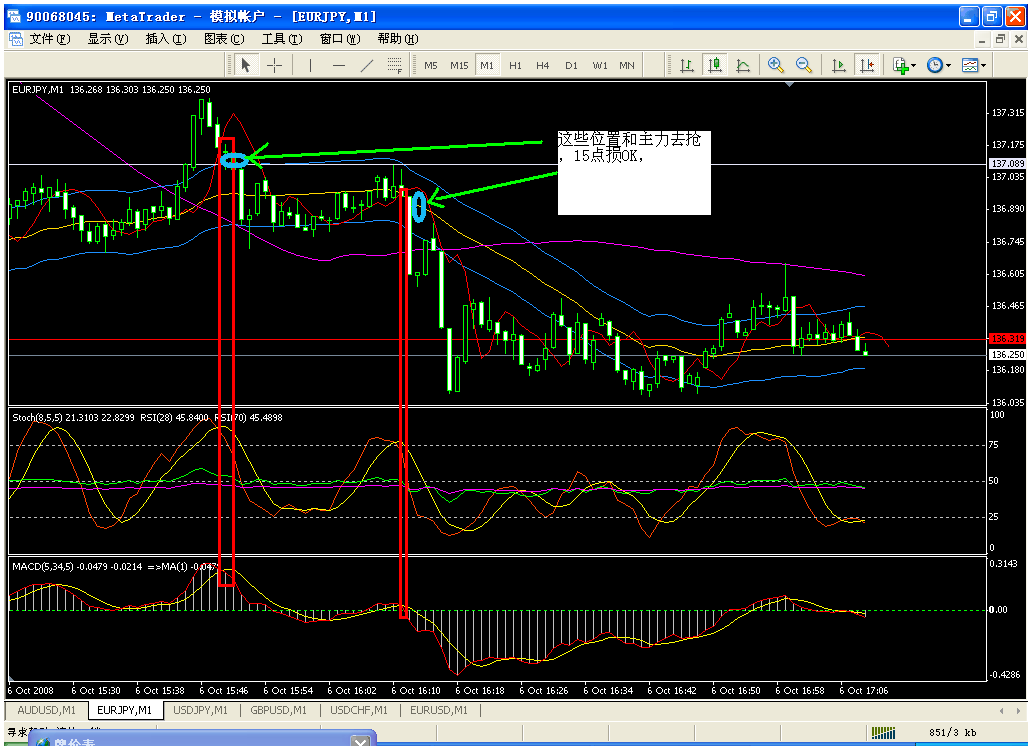Image resolution: width=1032 pixels, height=746 pixels.
Task: Toggle chart auto scroll
Action: pos(838,65)
